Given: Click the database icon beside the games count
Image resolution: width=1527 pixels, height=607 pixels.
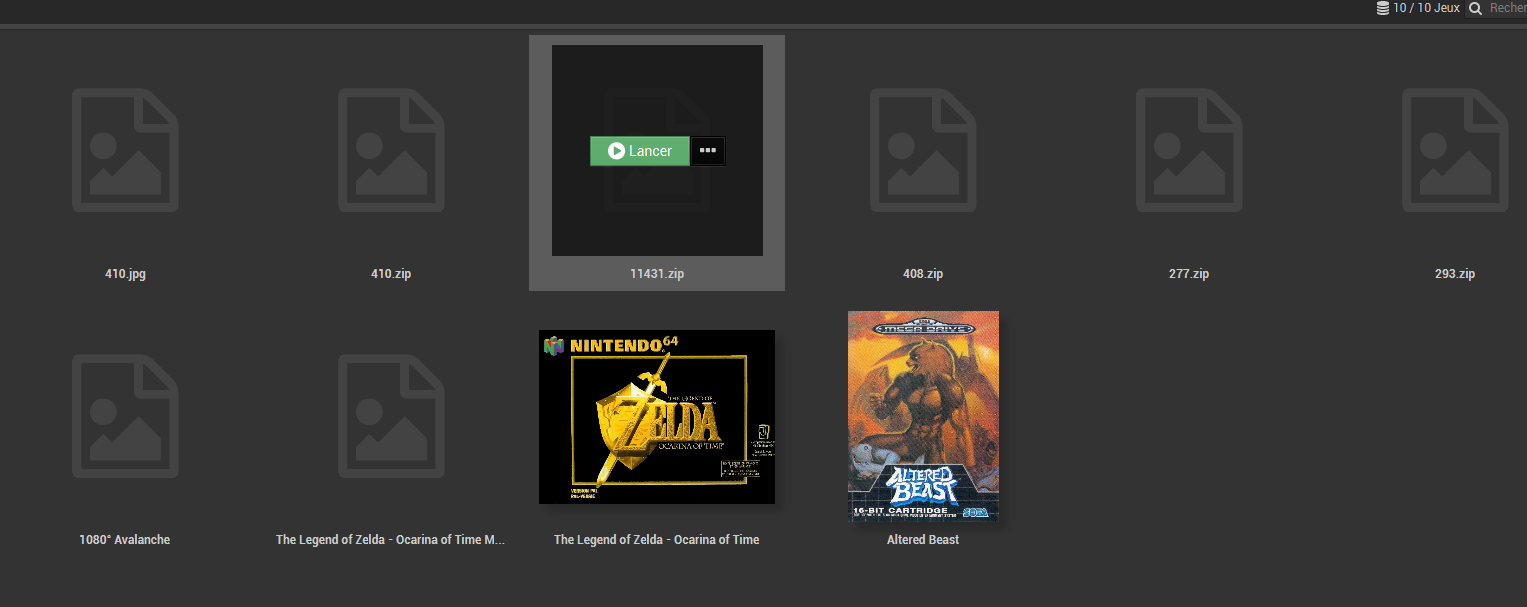Looking at the screenshot, I should [x=1383, y=8].
